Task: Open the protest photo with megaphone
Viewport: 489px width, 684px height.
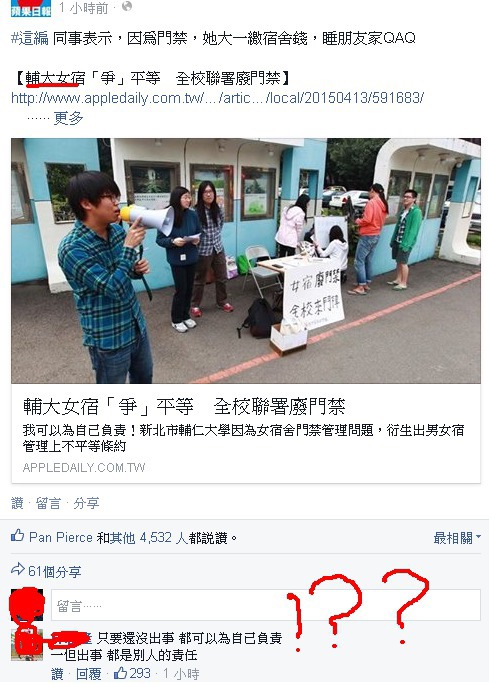Action: (x=246, y=261)
